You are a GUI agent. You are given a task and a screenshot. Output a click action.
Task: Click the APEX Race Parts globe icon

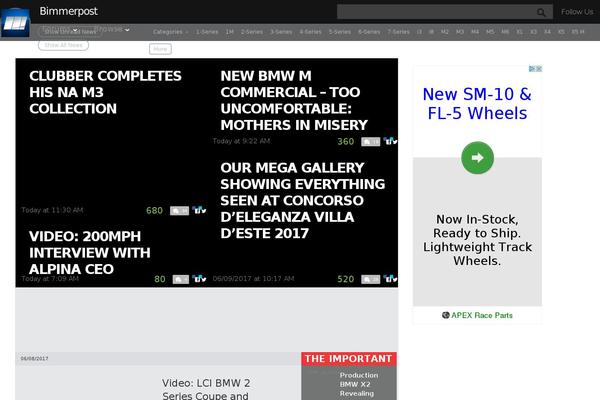coord(446,315)
